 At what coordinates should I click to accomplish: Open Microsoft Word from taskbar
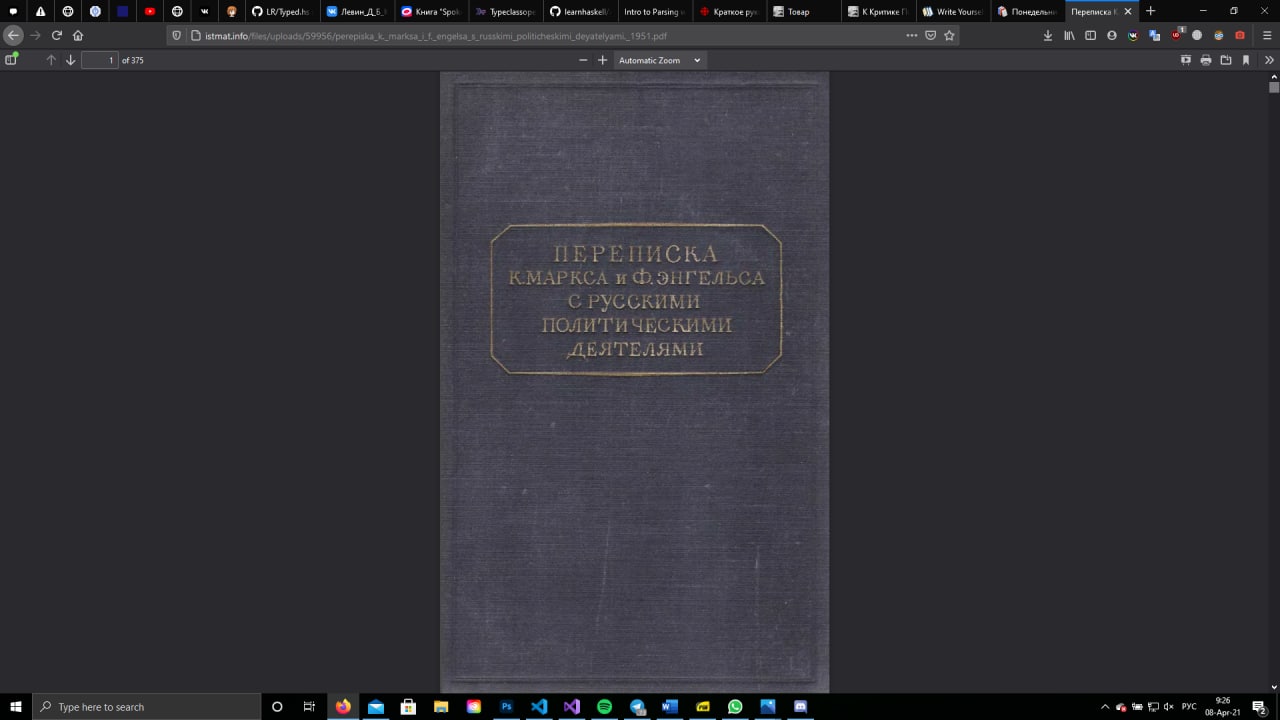click(x=669, y=706)
